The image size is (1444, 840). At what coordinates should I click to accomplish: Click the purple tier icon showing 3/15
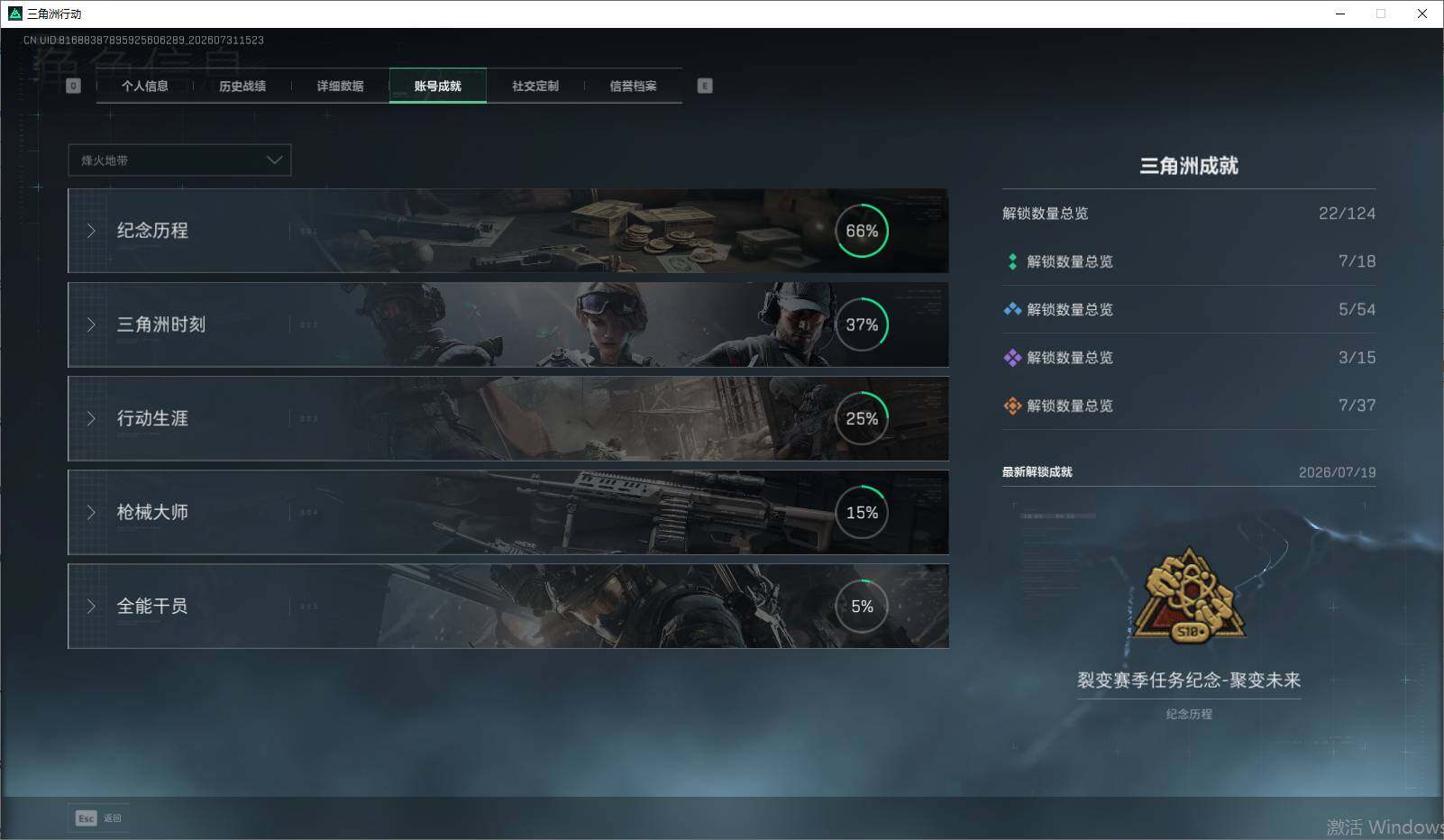pyautogui.click(x=1012, y=358)
